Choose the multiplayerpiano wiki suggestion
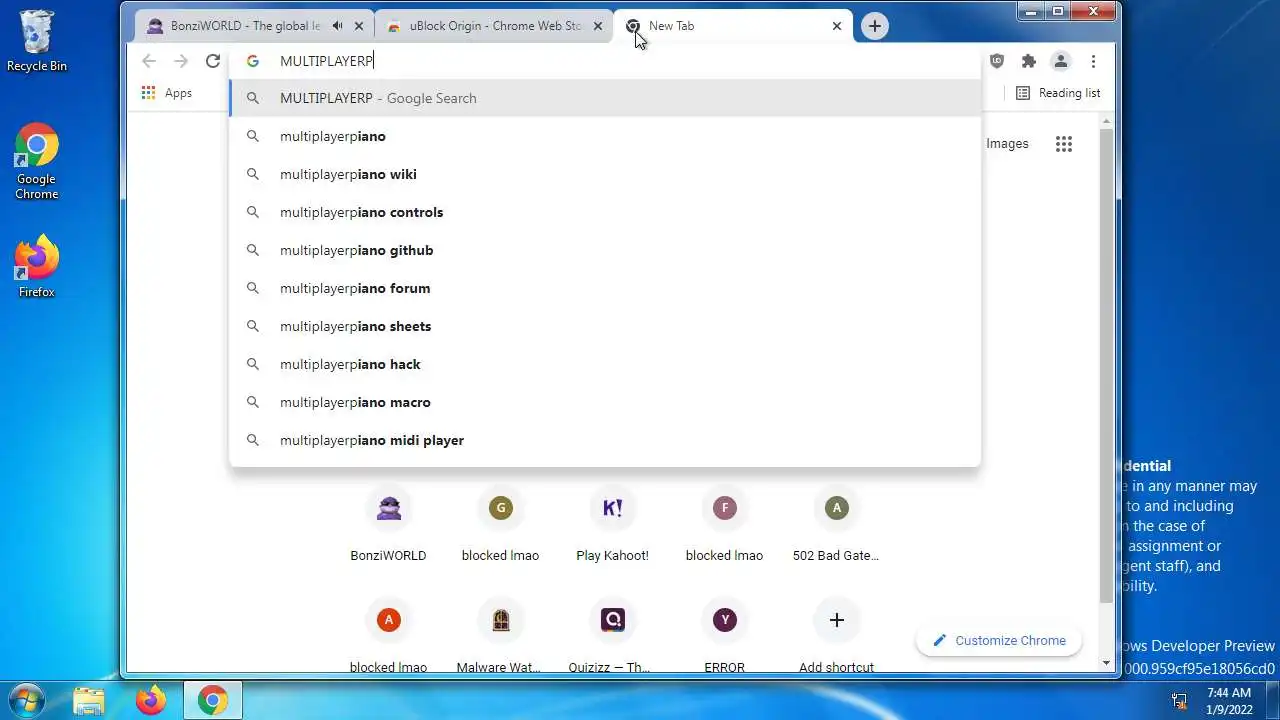Screen dimensions: 1280x720 (605, 174)
